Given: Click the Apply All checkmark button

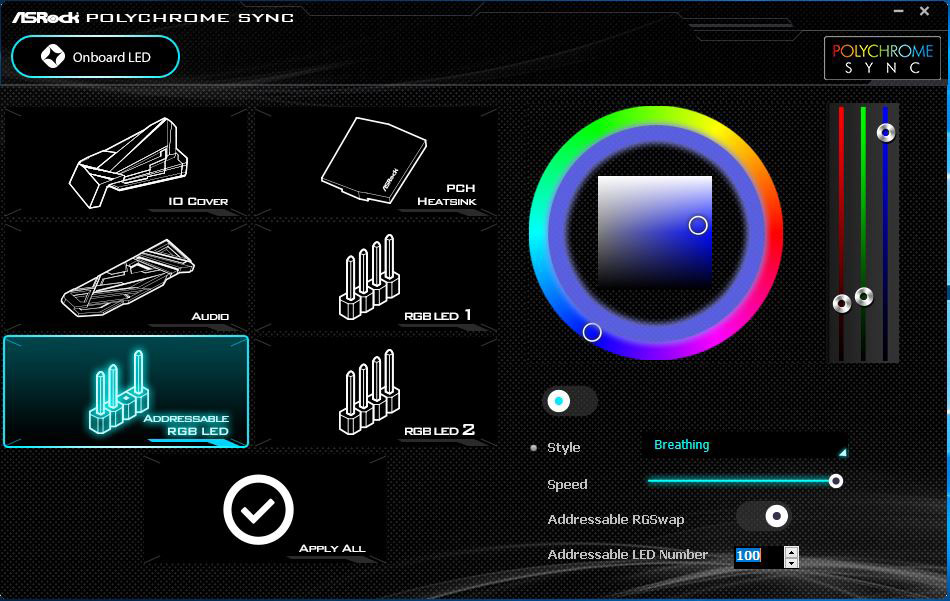Looking at the screenshot, I should [x=259, y=510].
